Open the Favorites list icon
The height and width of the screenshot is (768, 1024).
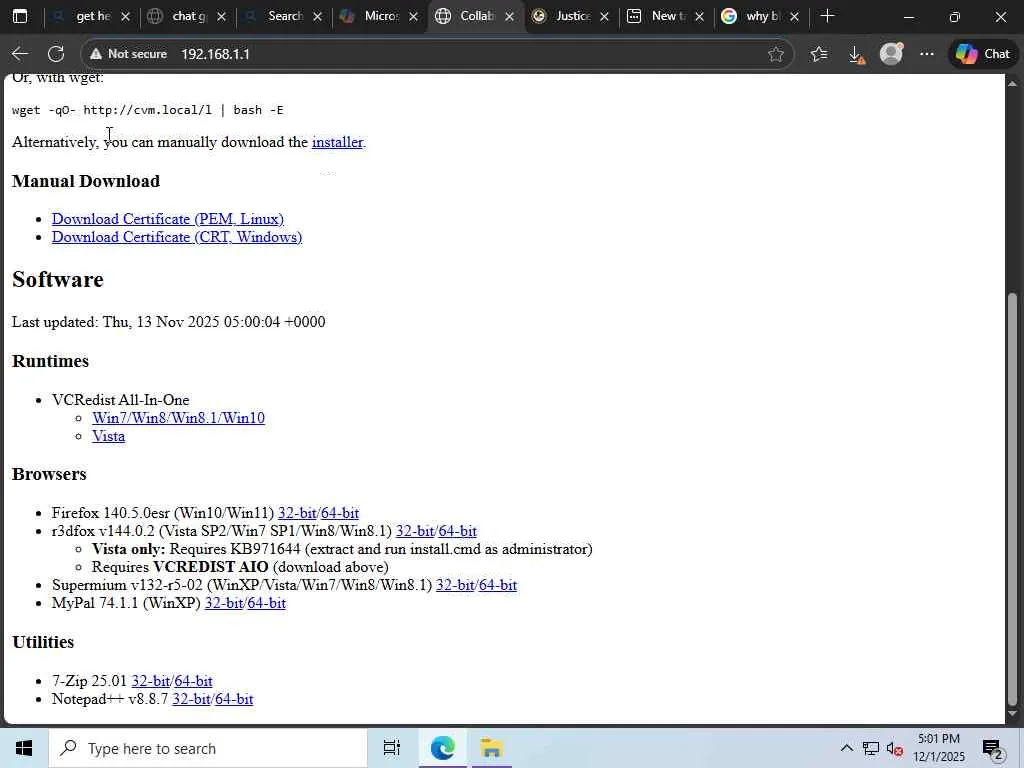coord(818,54)
